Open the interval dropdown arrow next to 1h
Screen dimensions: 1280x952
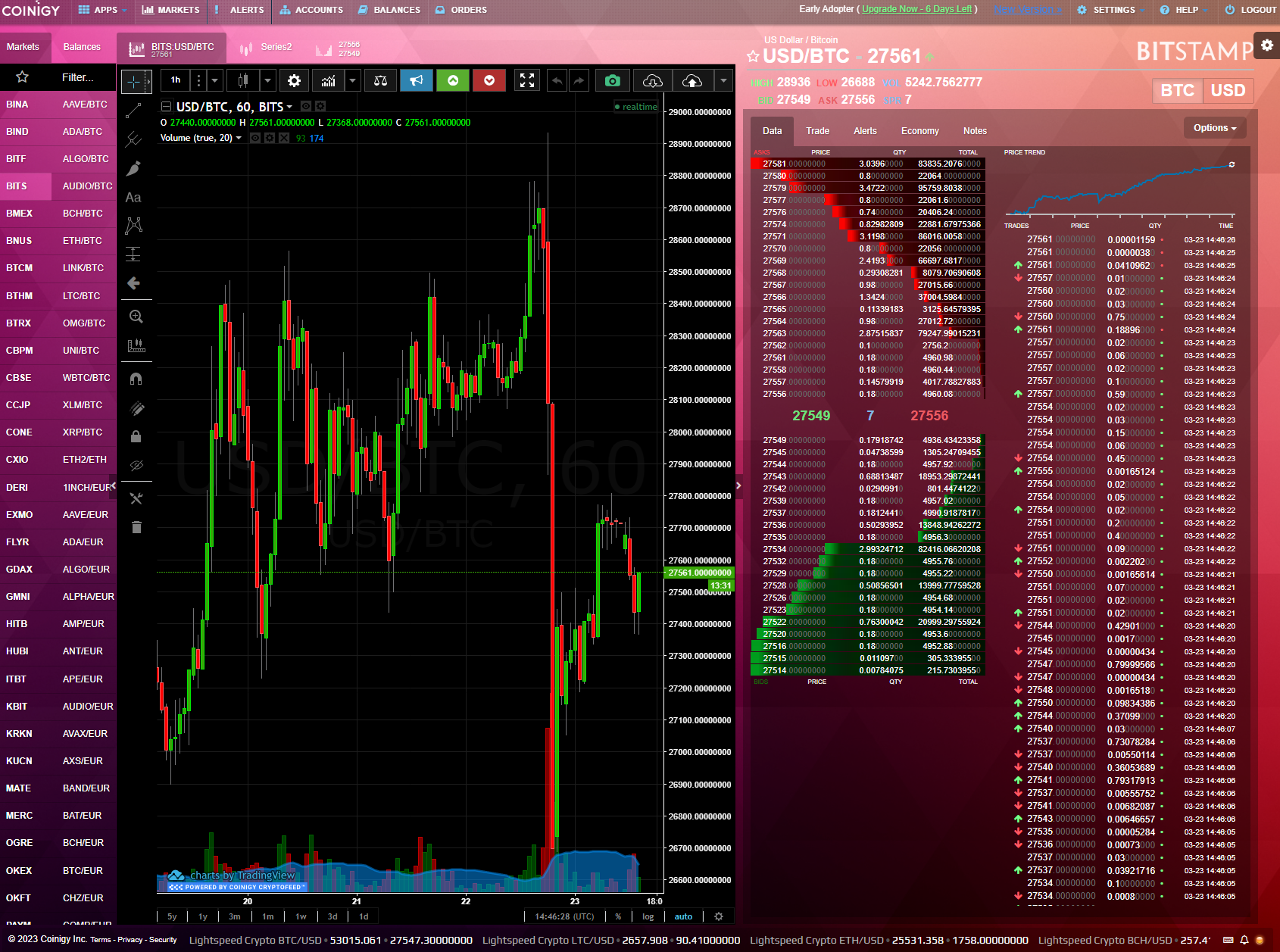tap(215, 80)
